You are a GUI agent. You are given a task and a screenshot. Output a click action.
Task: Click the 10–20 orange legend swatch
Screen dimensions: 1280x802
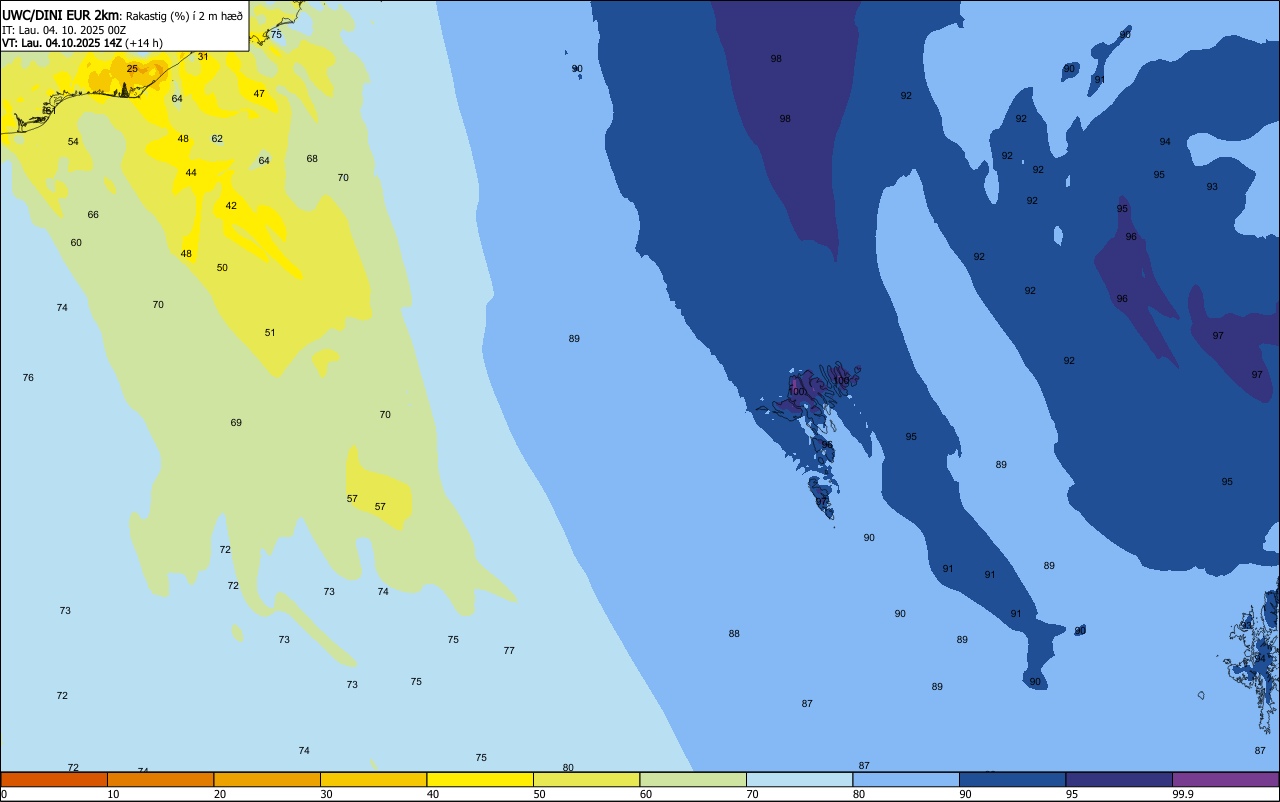pos(160,779)
